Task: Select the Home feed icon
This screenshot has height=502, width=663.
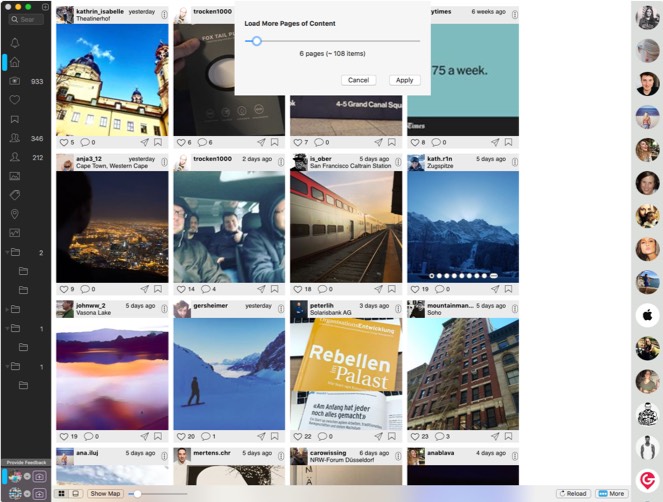Action: (x=15, y=62)
